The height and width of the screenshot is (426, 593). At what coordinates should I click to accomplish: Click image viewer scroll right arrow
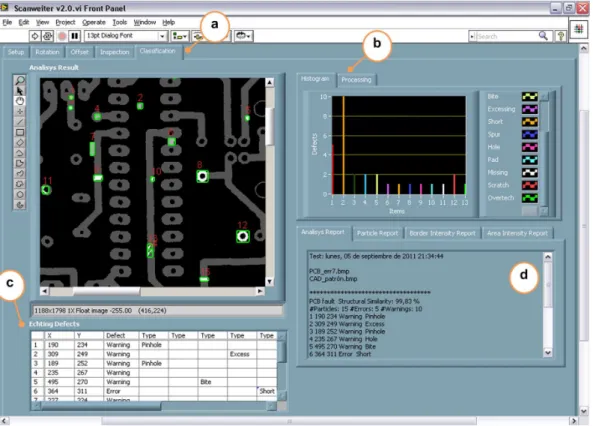[x=260, y=291]
